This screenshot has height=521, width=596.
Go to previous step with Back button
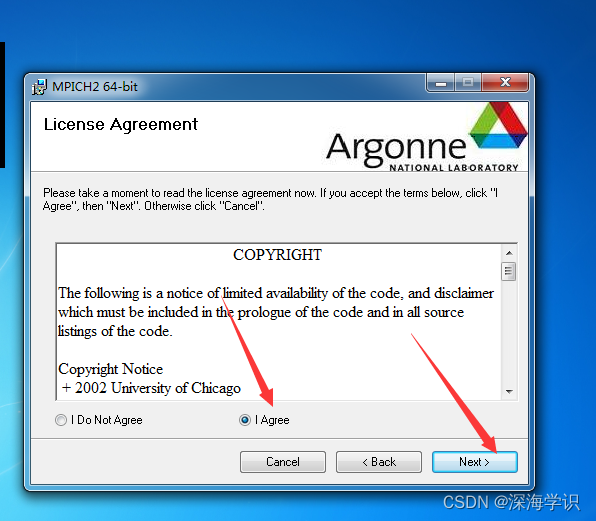[379, 462]
